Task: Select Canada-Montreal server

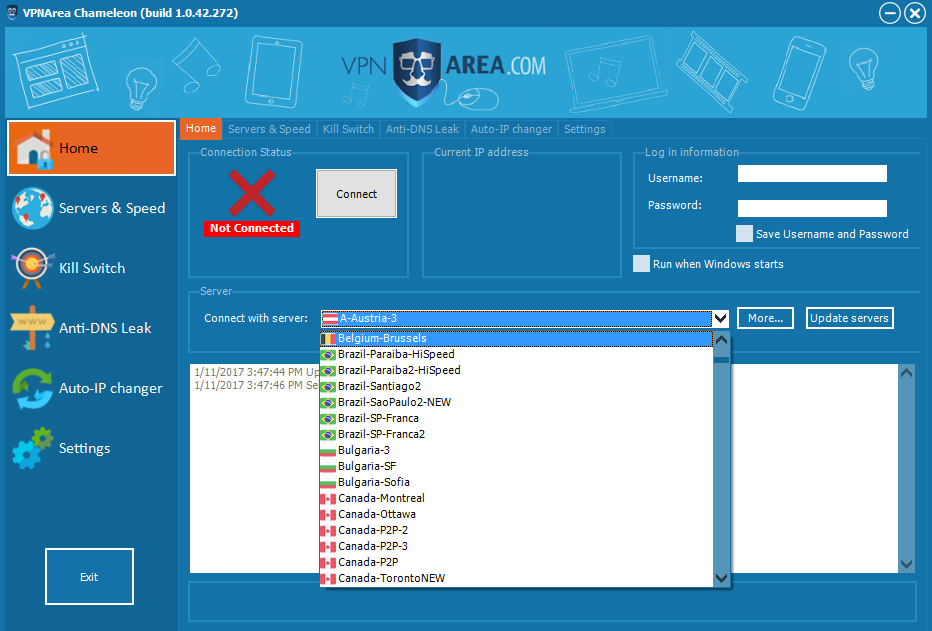Action: tap(516, 499)
